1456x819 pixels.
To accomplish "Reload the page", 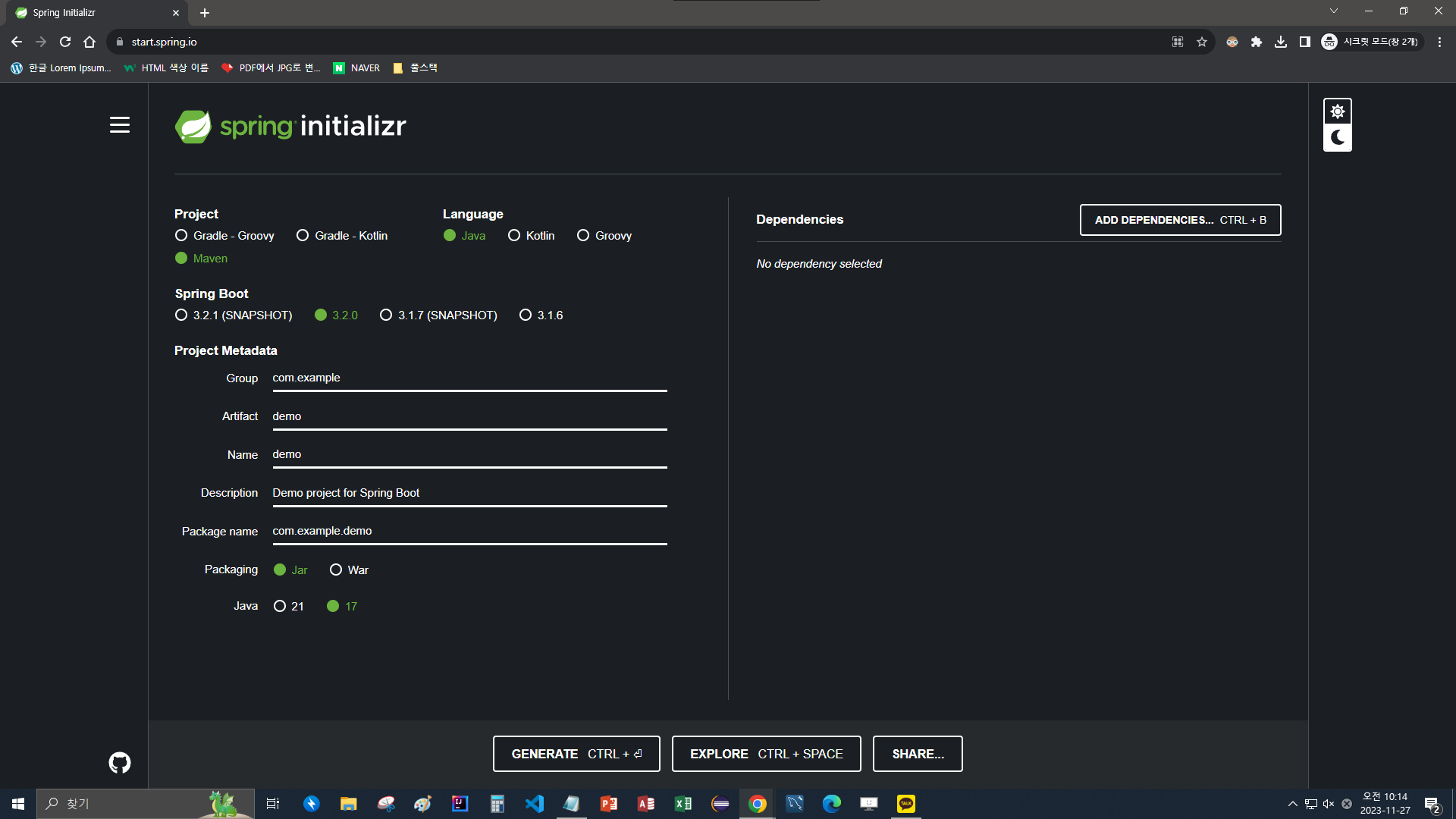I will [65, 42].
